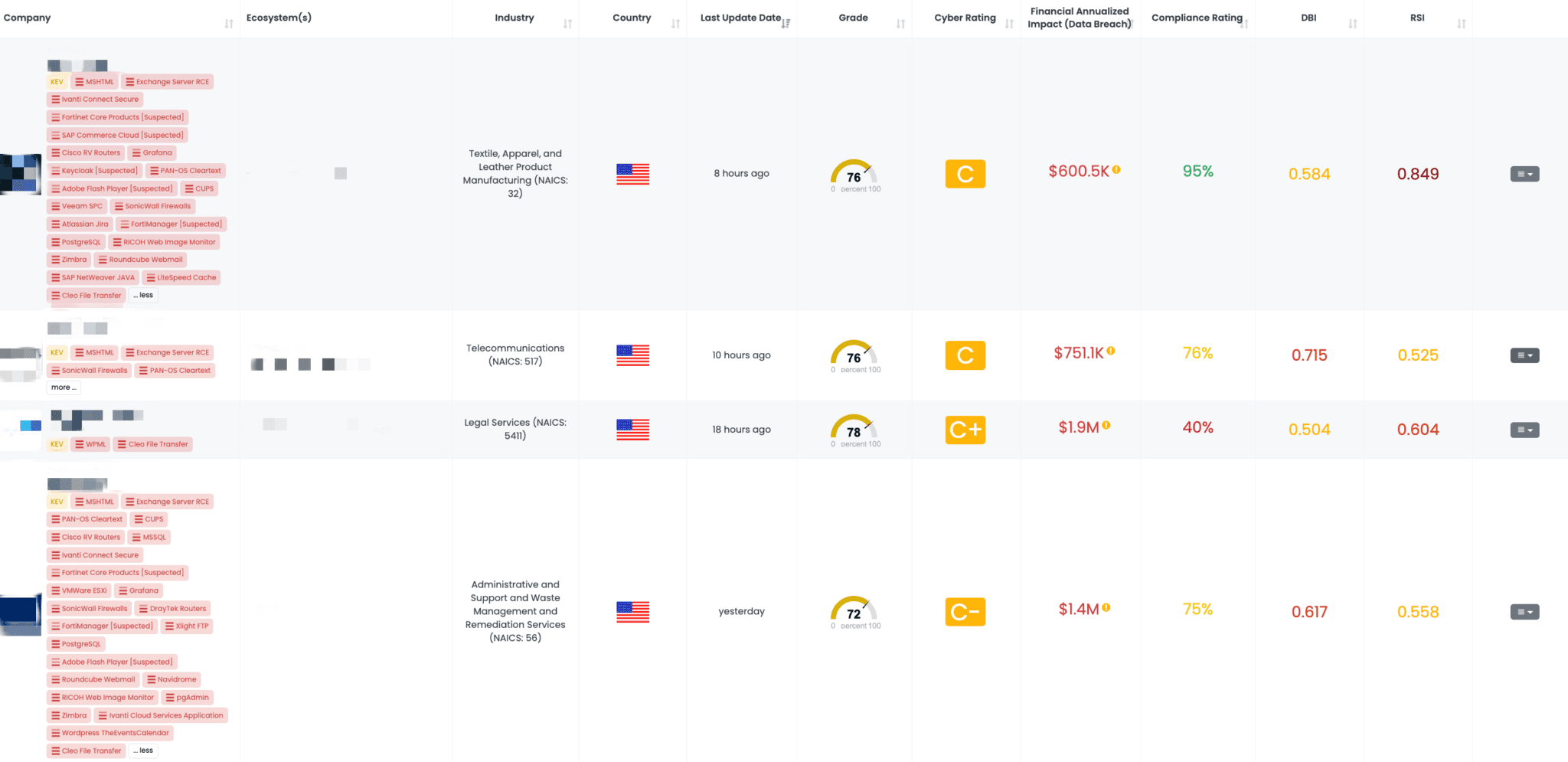This screenshot has width=1568, height=762.
Task: Click the 0.849 RSI value on top row
Action: (x=1418, y=173)
